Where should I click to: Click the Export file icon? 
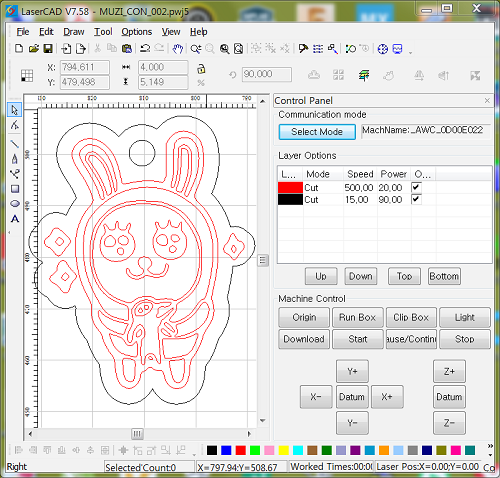click(81, 49)
